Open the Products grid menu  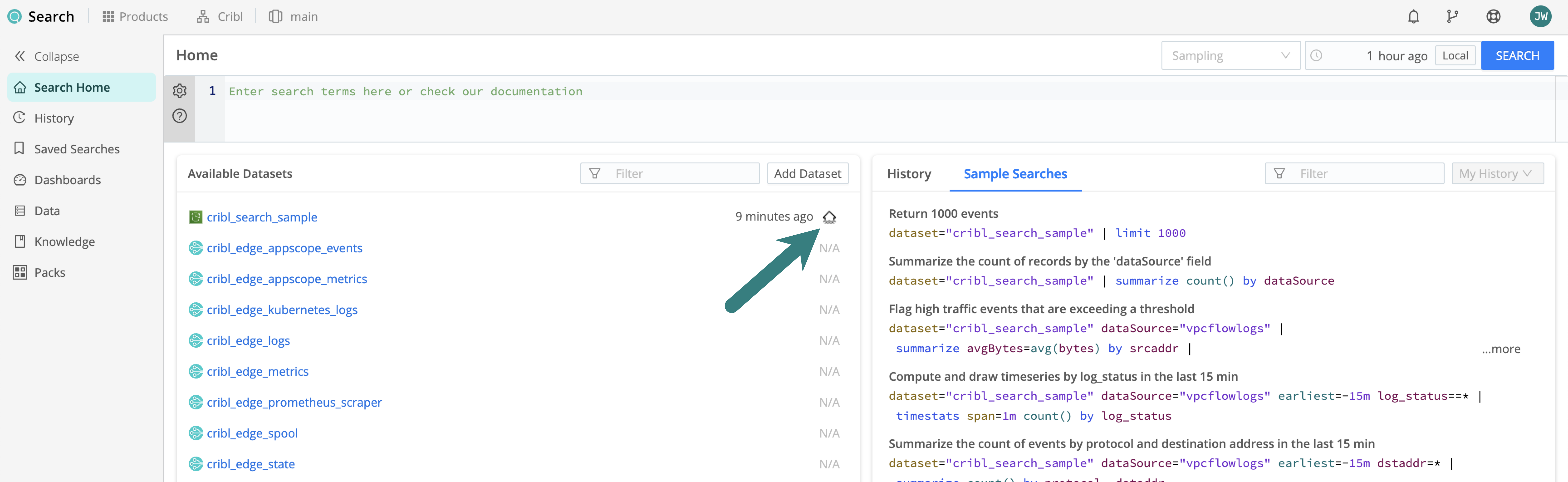[x=135, y=16]
